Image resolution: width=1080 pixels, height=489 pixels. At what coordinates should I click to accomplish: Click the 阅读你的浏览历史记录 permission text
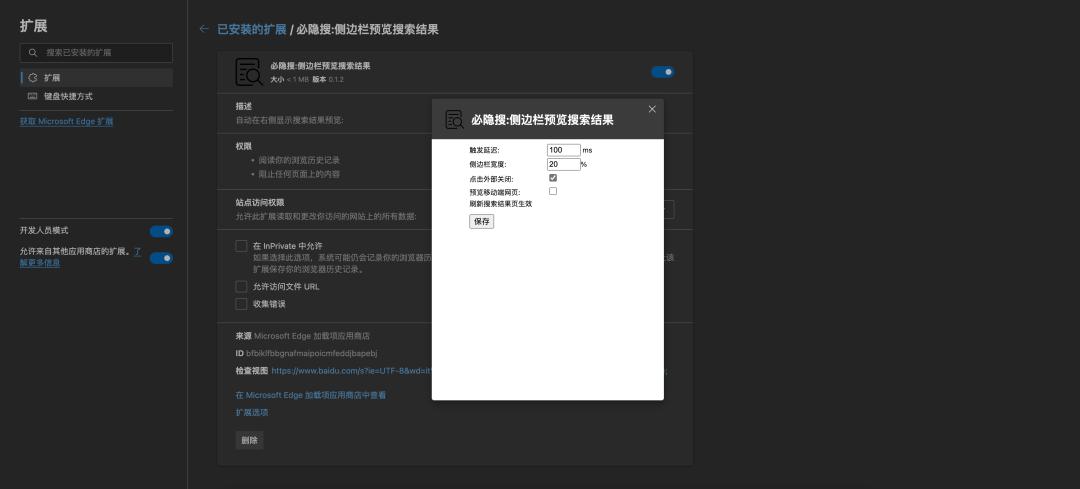click(299, 160)
